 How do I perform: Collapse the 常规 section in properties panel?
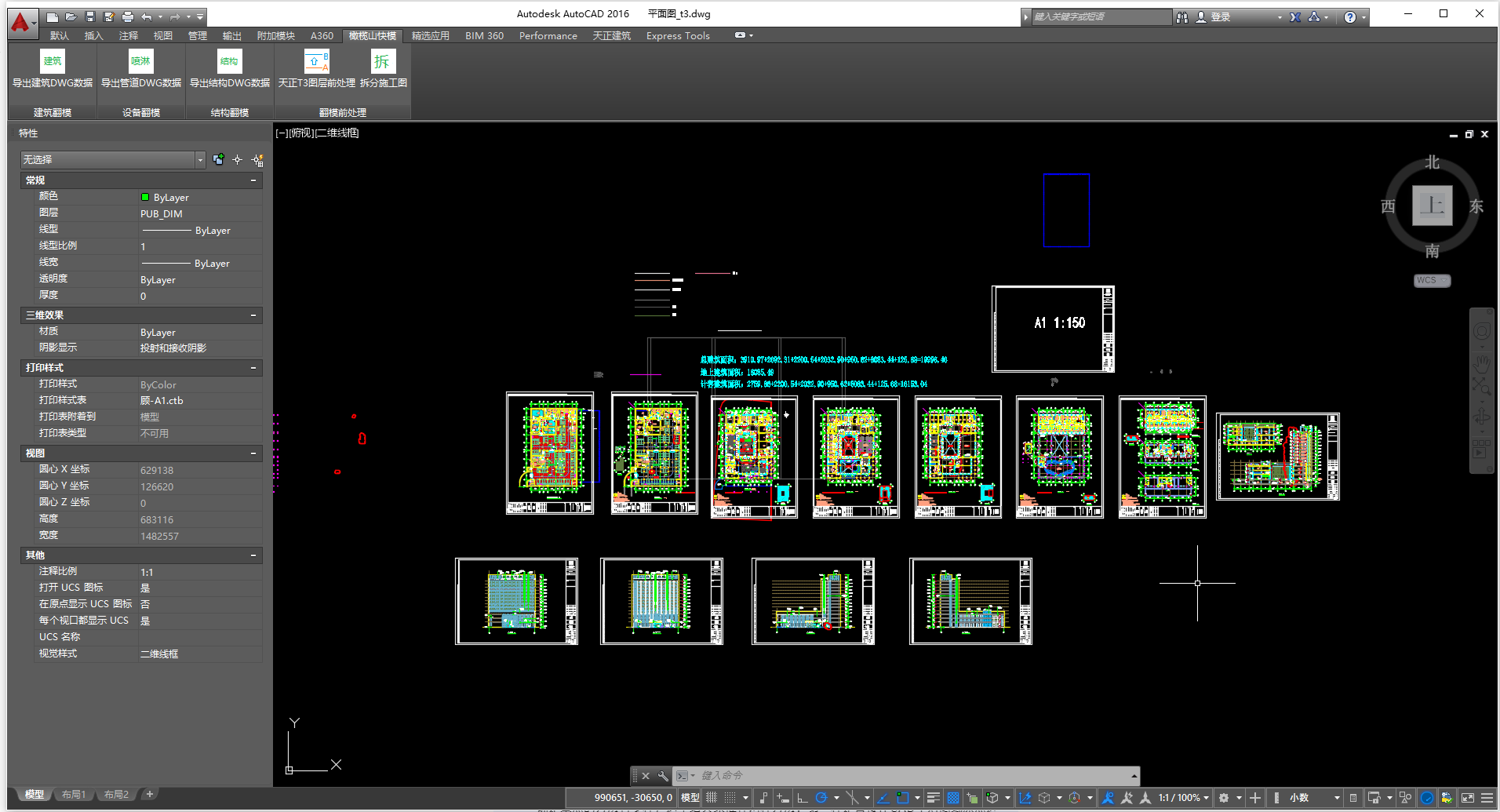click(x=253, y=180)
